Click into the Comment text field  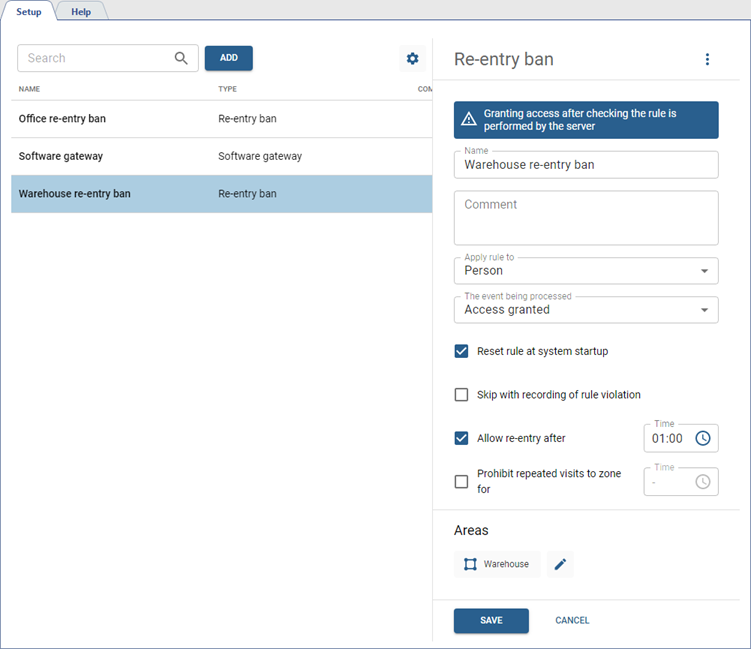click(x=586, y=218)
